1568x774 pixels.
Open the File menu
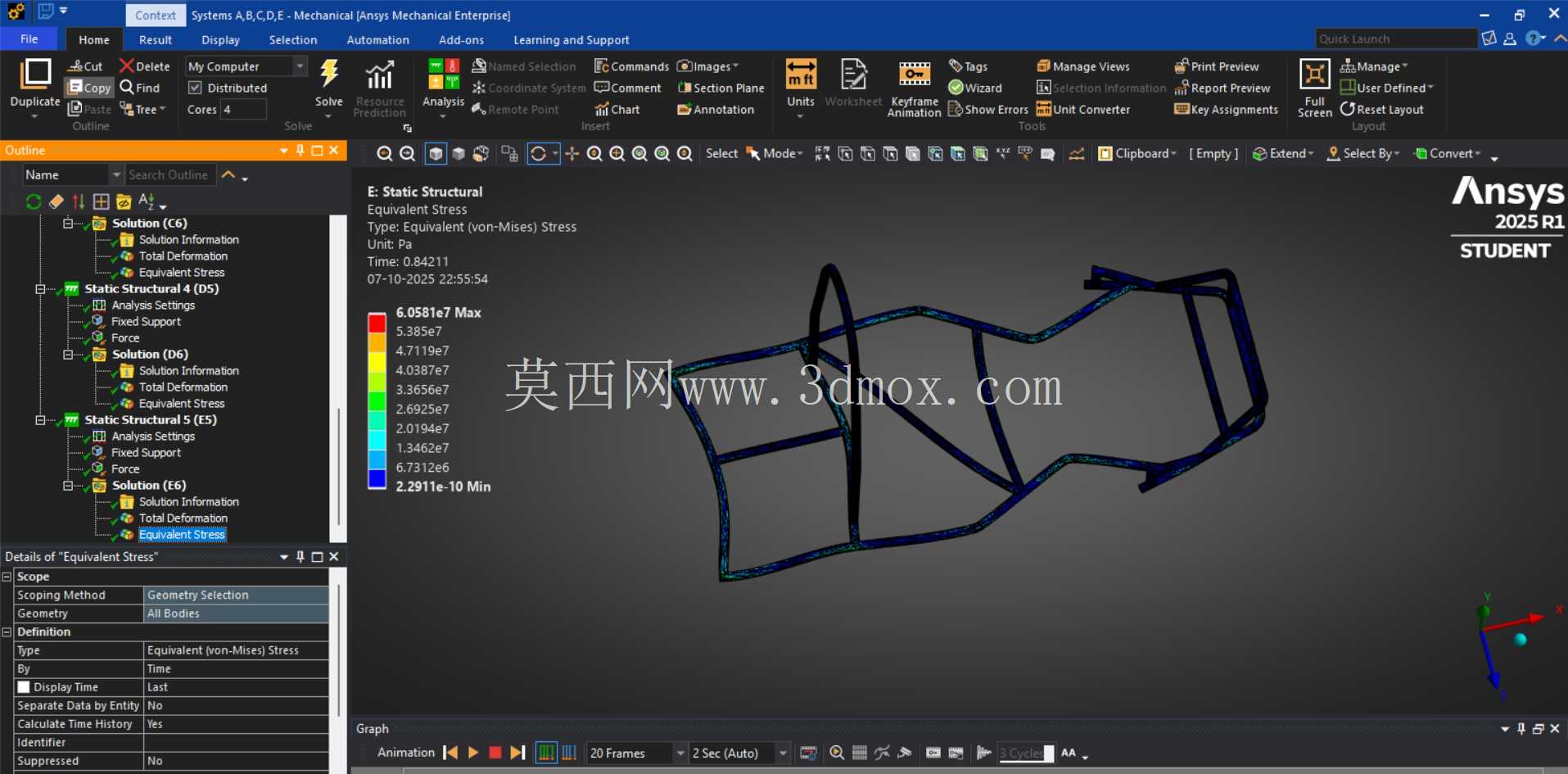coord(29,38)
